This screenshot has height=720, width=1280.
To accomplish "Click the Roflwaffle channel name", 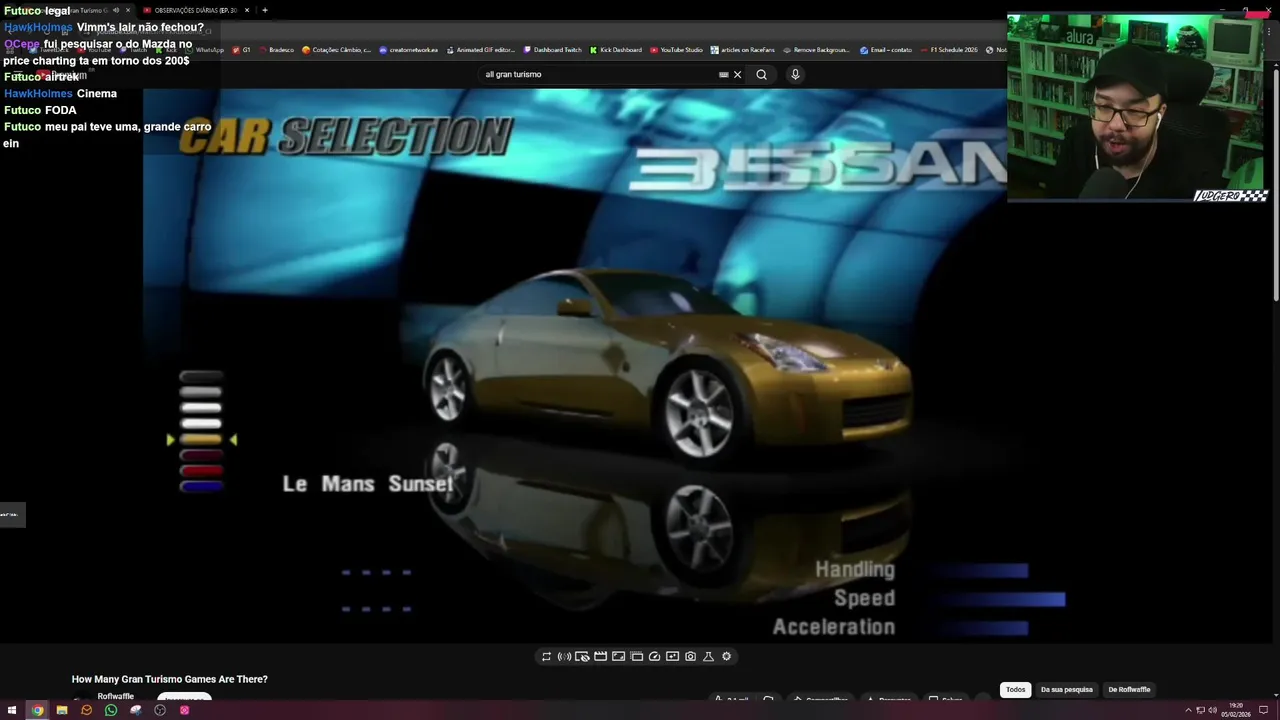I will (x=116, y=696).
